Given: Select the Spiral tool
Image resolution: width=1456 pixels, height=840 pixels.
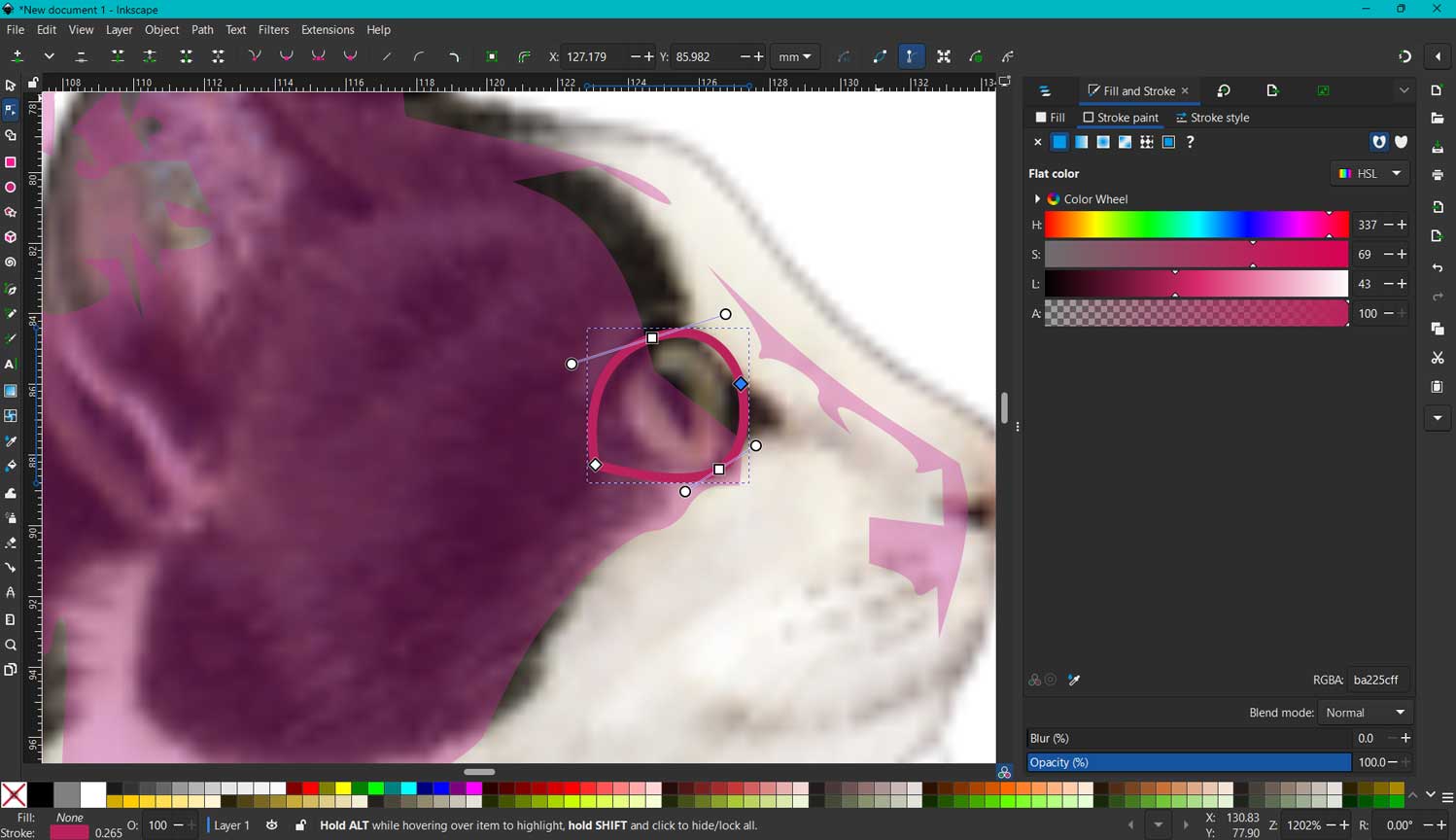Looking at the screenshot, I should pyautogui.click(x=11, y=262).
